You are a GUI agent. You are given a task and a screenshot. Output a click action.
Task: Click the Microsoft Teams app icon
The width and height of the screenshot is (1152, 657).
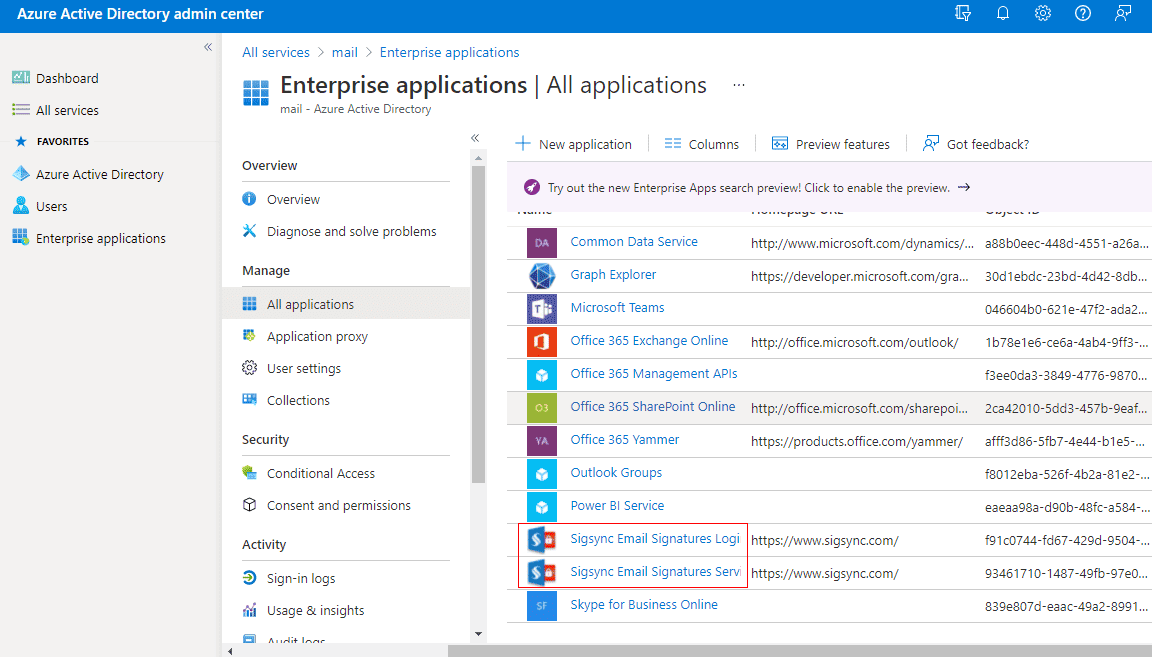[x=542, y=309]
